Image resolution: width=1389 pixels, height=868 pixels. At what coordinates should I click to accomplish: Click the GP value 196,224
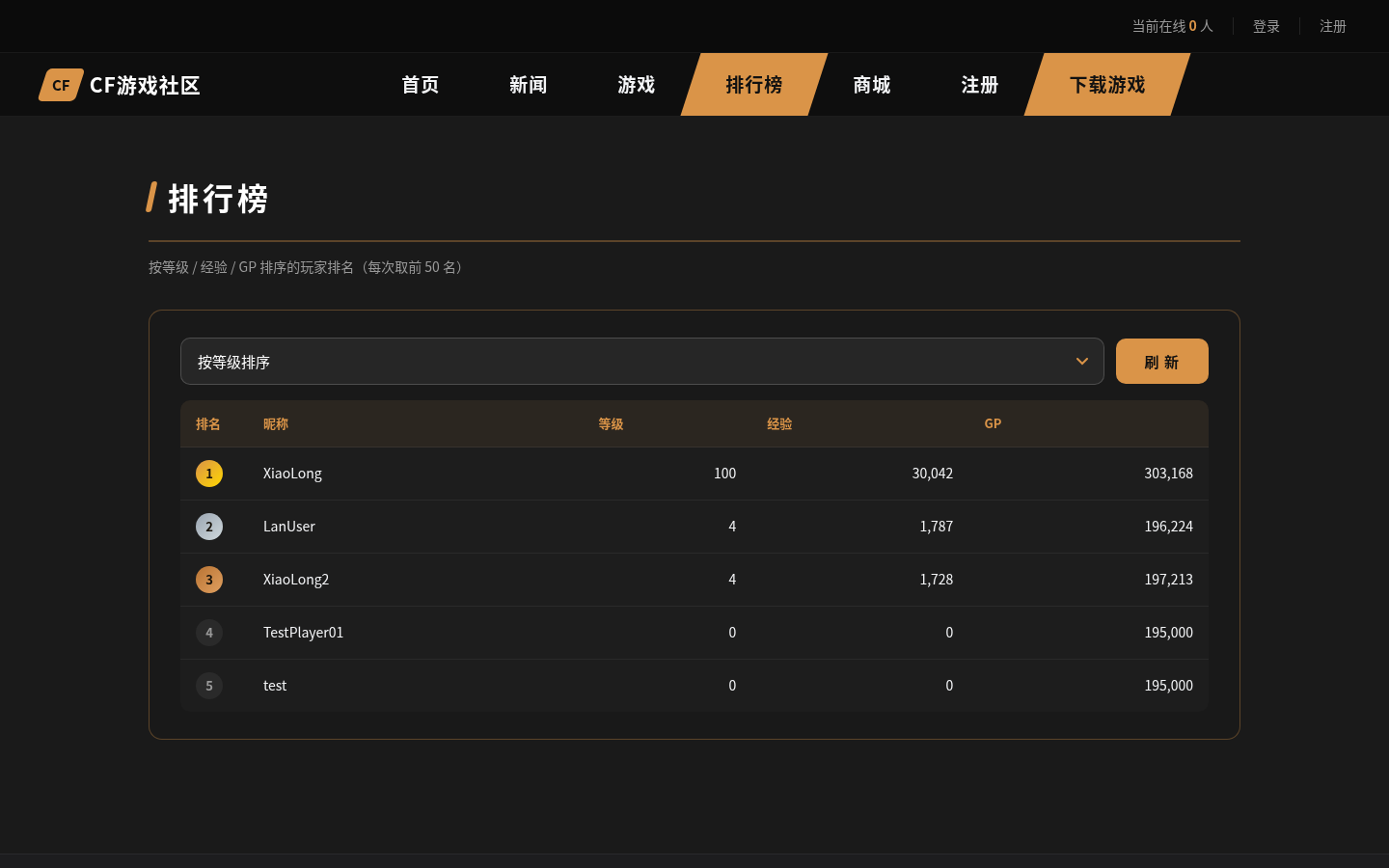1168,527
